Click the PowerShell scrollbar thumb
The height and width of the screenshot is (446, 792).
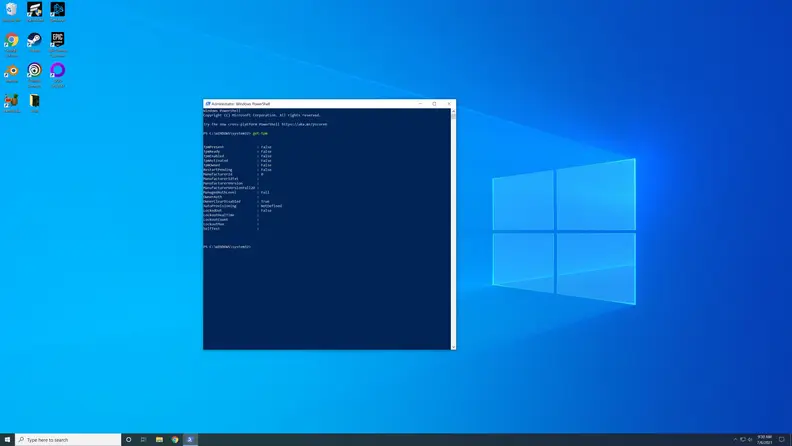pos(453,116)
